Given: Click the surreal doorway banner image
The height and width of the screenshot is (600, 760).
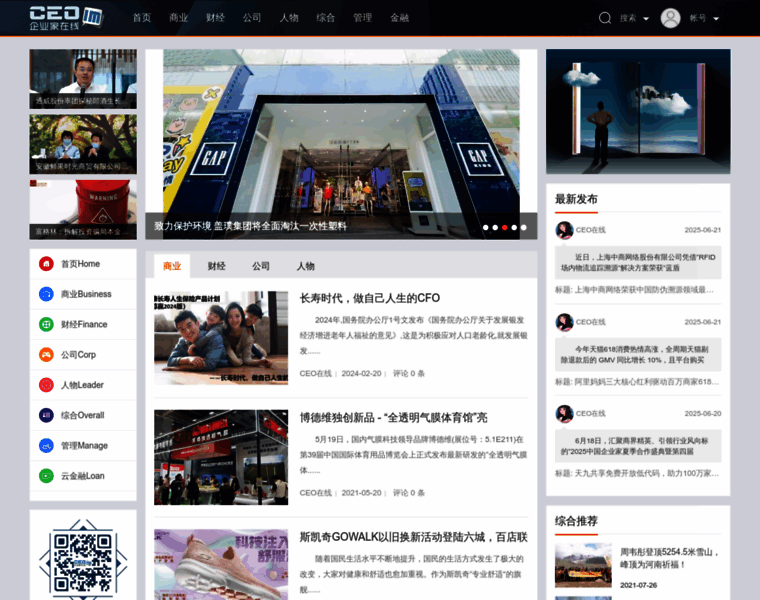Looking at the screenshot, I should click(638, 111).
